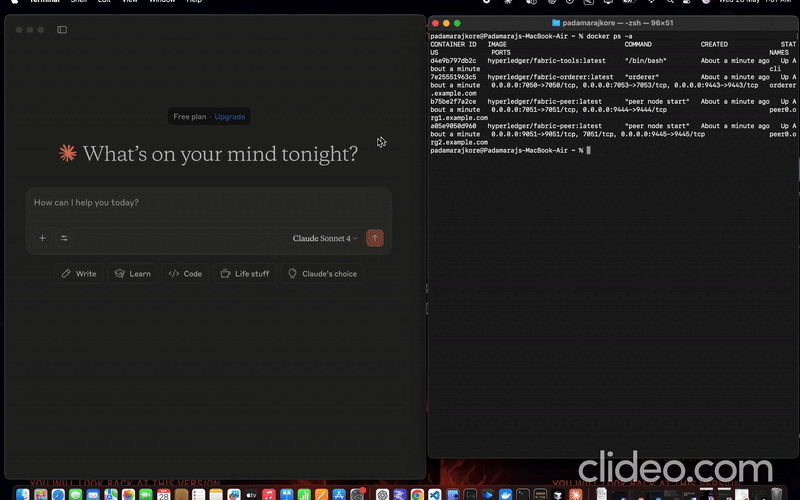The image size is (800, 500).
Task: Click the CREATED column header in Terminal
Action: tap(714, 44)
